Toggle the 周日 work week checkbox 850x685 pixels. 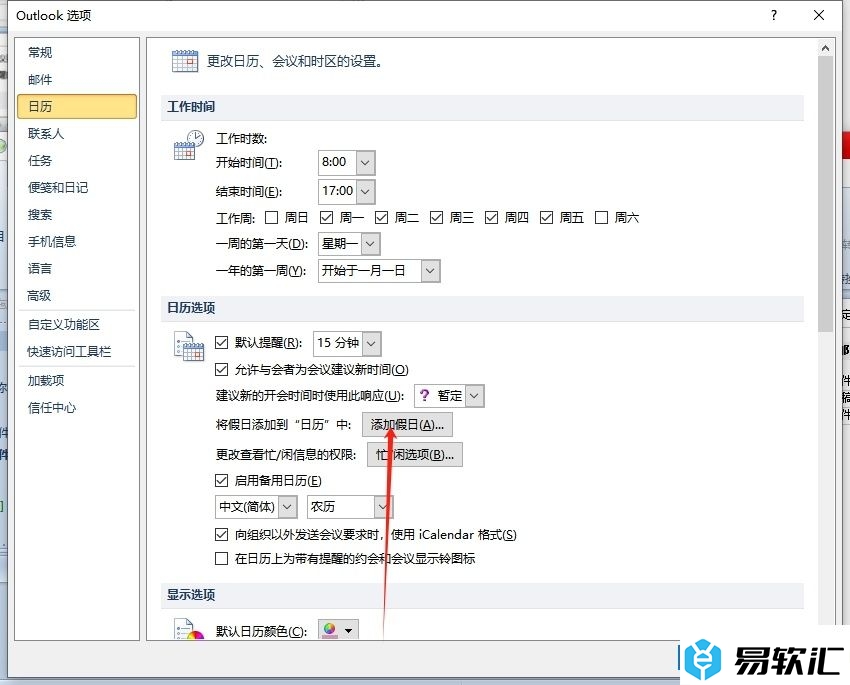tap(272, 218)
